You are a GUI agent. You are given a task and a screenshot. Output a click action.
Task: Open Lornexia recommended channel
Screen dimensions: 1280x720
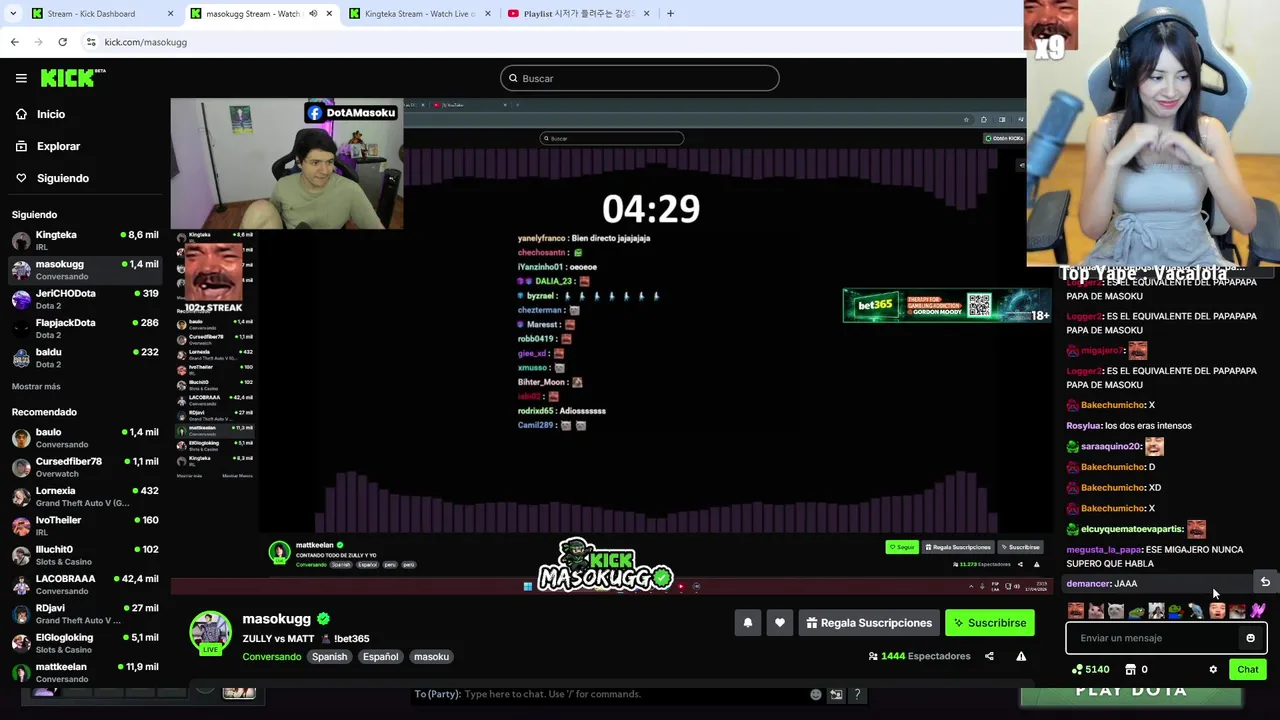coord(84,497)
